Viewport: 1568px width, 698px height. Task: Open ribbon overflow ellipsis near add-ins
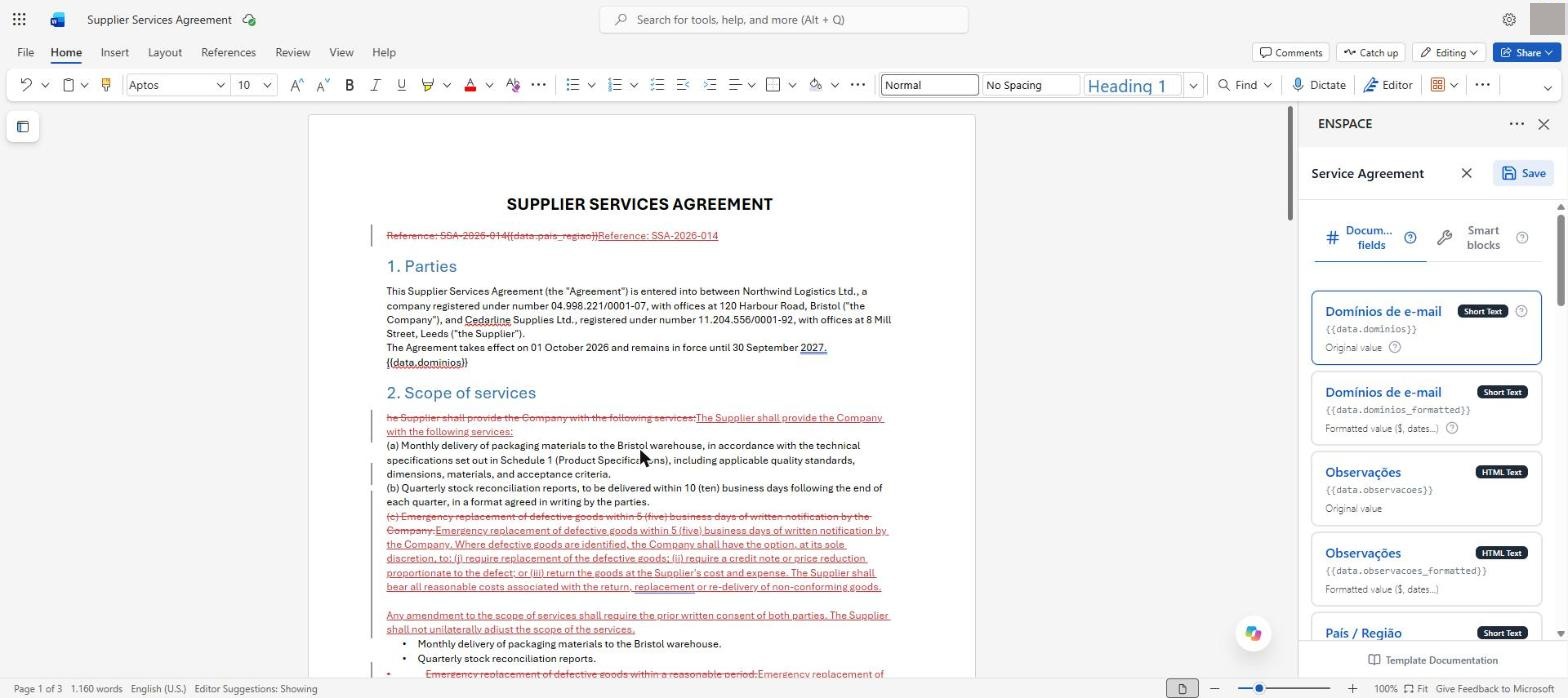[1483, 85]
